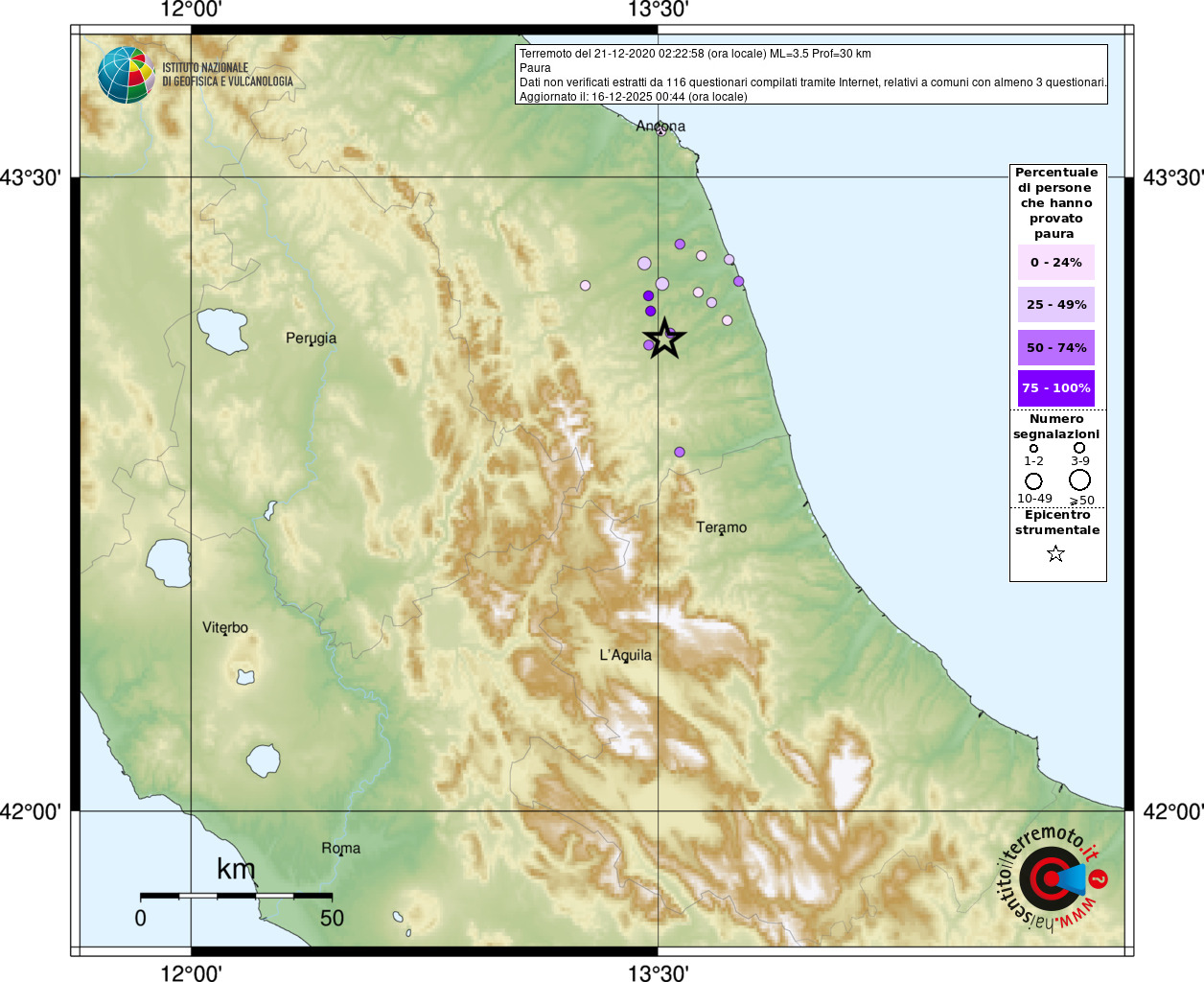
Task: Click the bottom 12°00' longitude label
Action: (191, 972)
